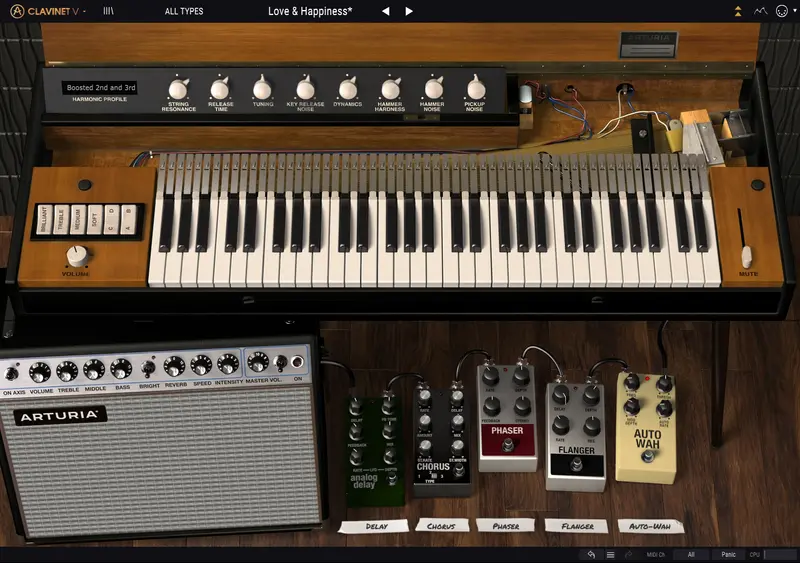800x563 pixels.
Task: Click the Hammer Hardness knob
Action: 390,87
